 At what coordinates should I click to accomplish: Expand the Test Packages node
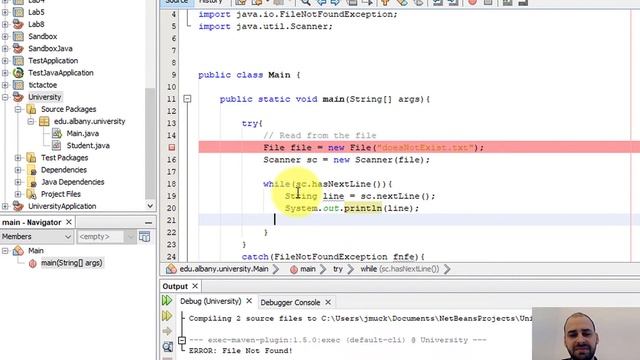18,158
